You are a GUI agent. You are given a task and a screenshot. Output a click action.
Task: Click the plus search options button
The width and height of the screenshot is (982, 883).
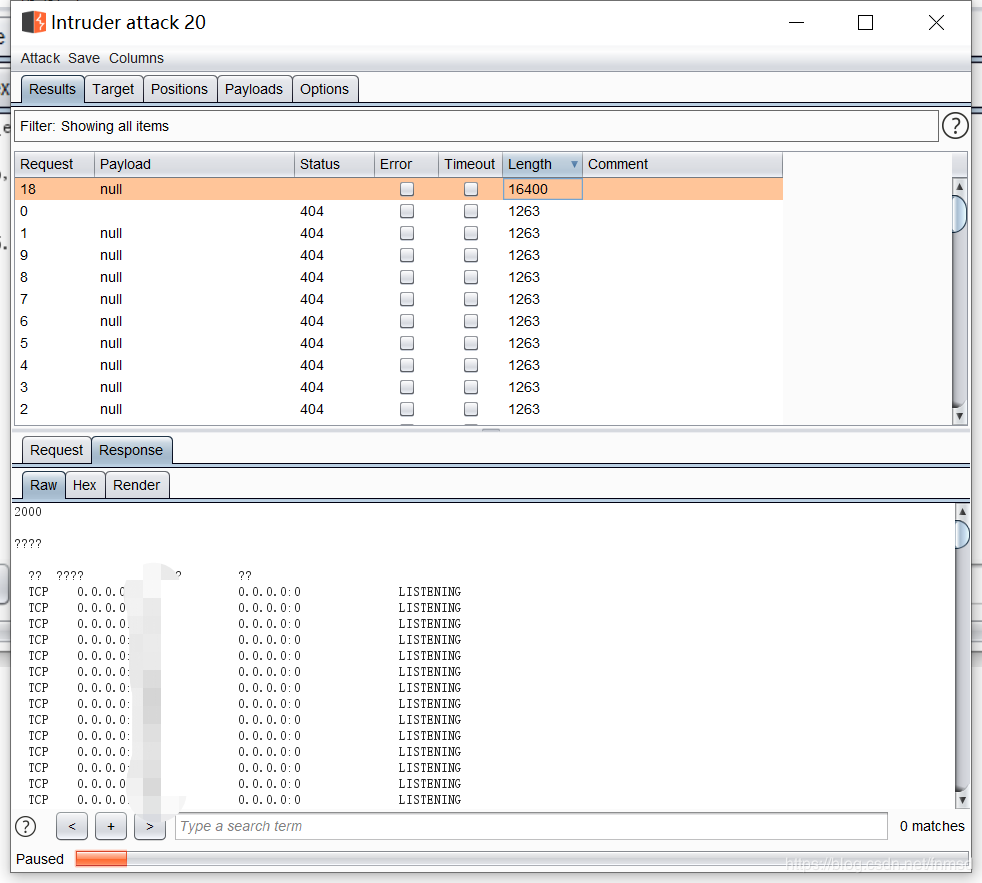click(x=111, y=826)
